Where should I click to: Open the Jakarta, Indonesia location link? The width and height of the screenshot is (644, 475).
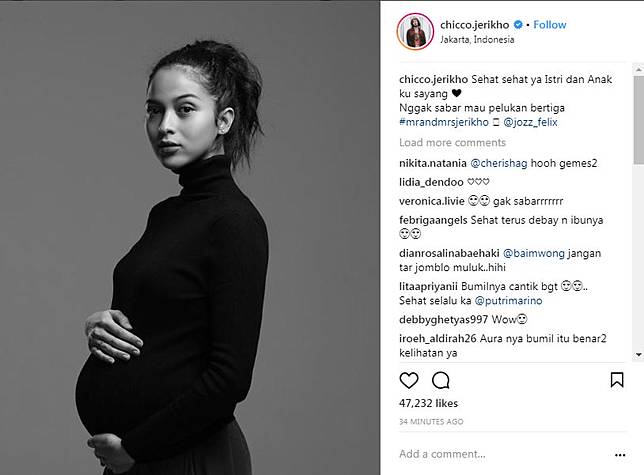pyautogui.click(x=477, y=40)
